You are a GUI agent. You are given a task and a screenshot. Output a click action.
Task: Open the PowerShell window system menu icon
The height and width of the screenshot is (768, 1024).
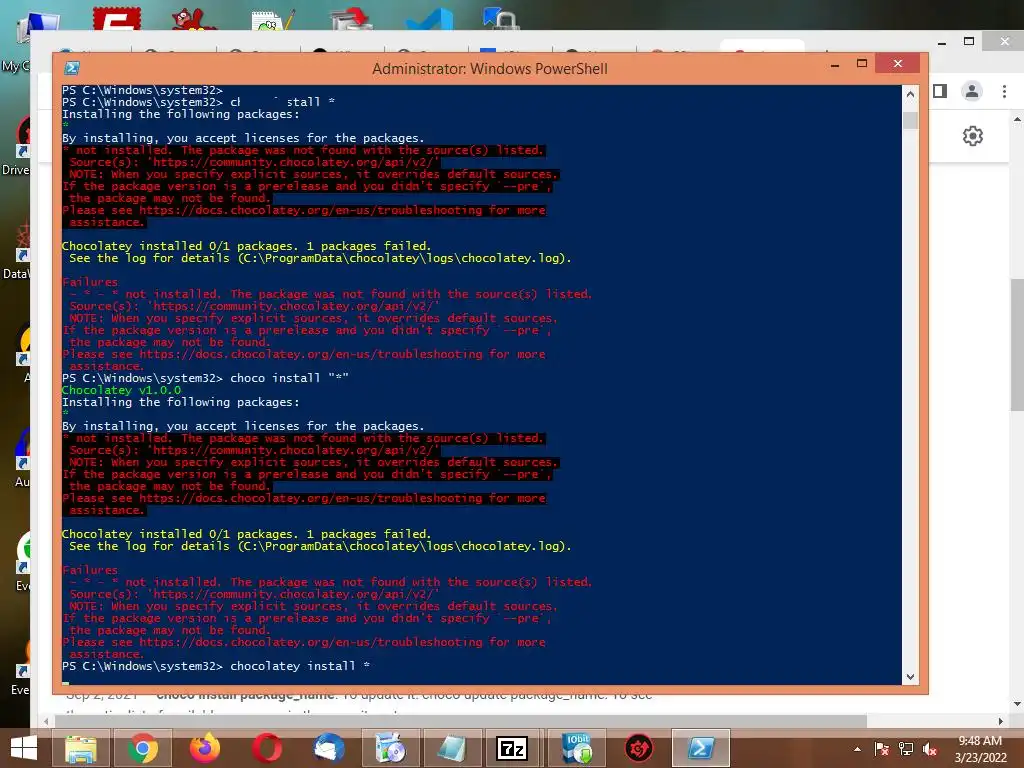click(x=72, y=68)
